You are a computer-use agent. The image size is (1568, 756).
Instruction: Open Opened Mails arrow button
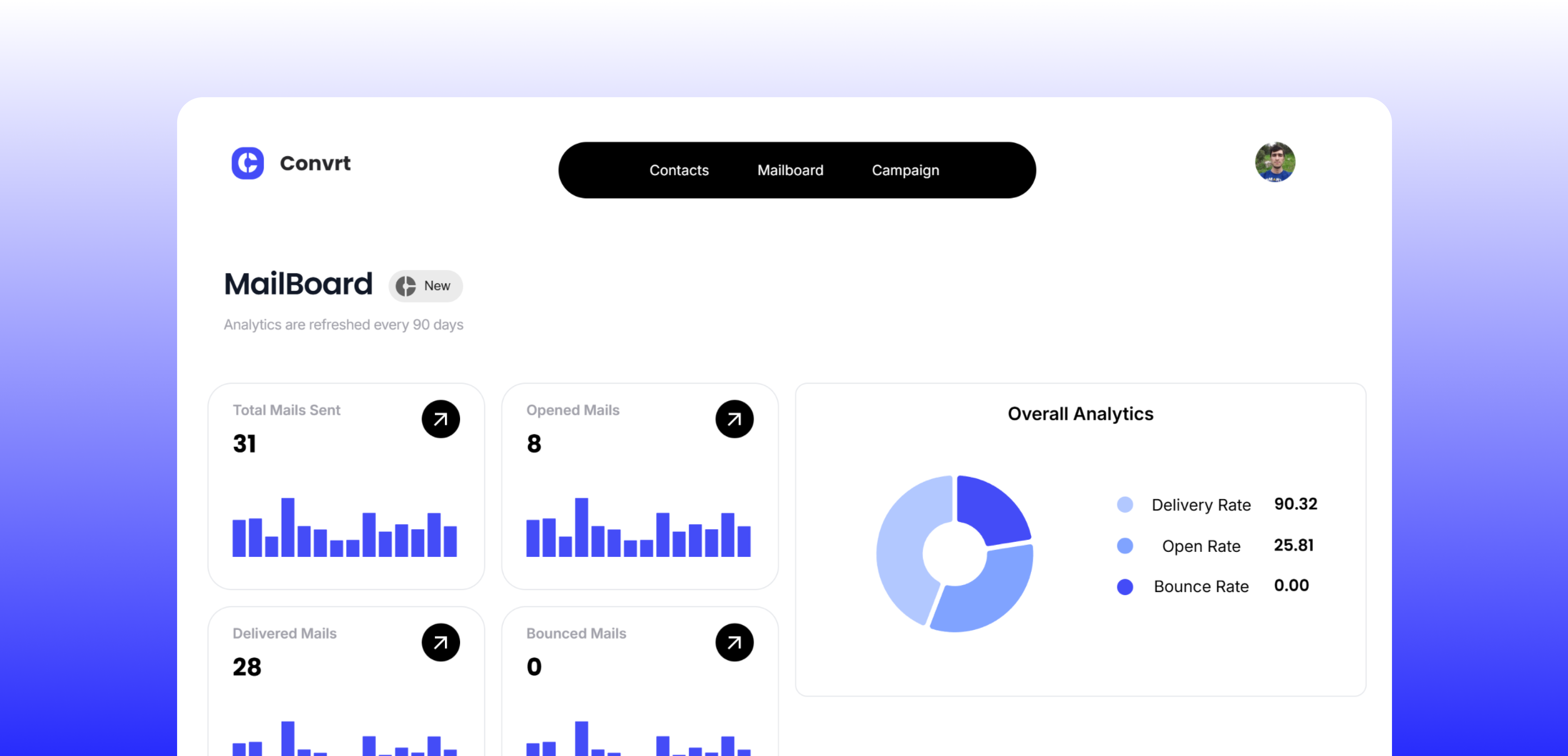(x=734, y=419)
